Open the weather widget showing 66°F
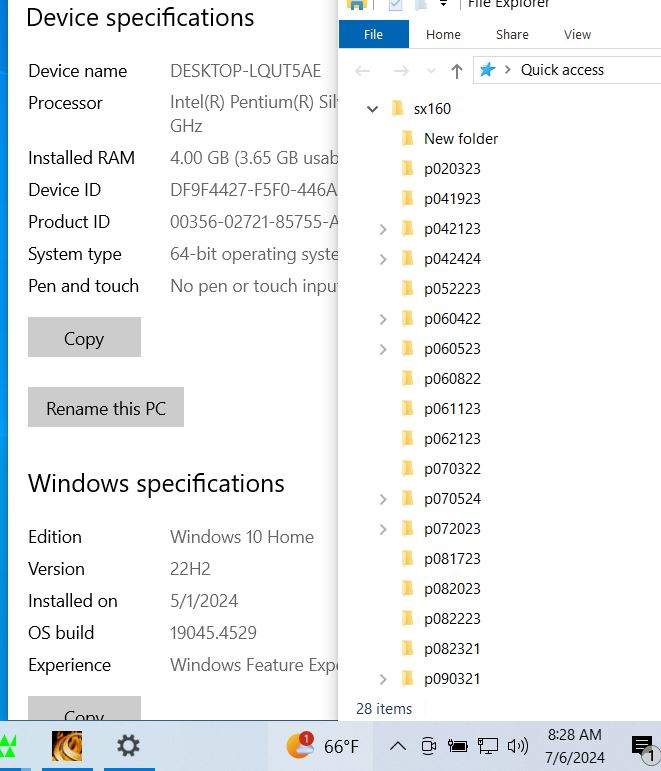 323,746
